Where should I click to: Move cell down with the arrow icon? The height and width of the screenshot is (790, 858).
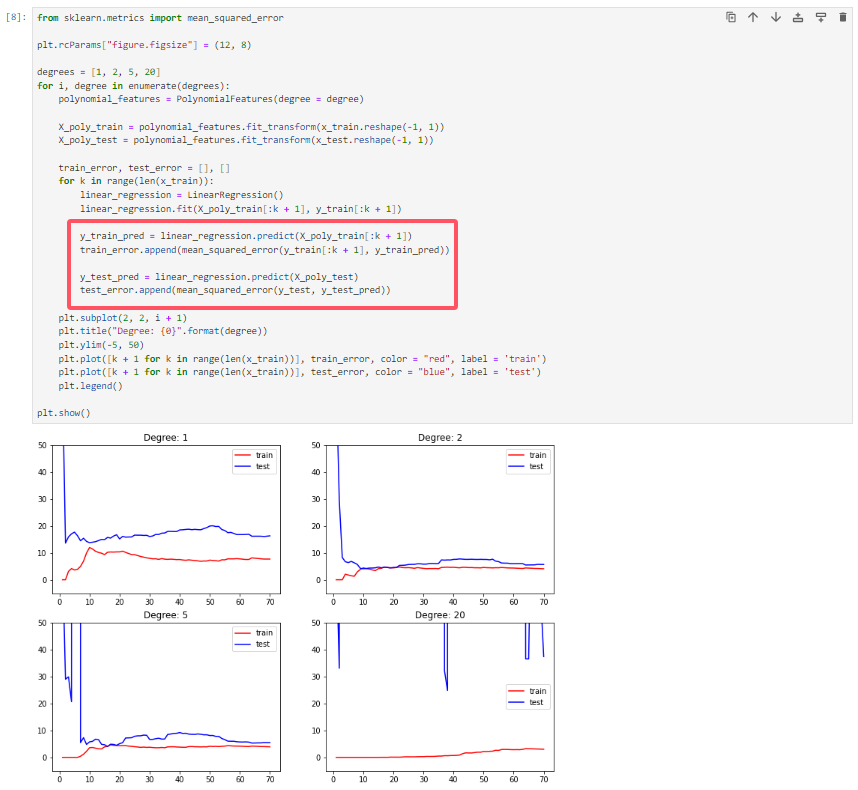pos(775,18)
